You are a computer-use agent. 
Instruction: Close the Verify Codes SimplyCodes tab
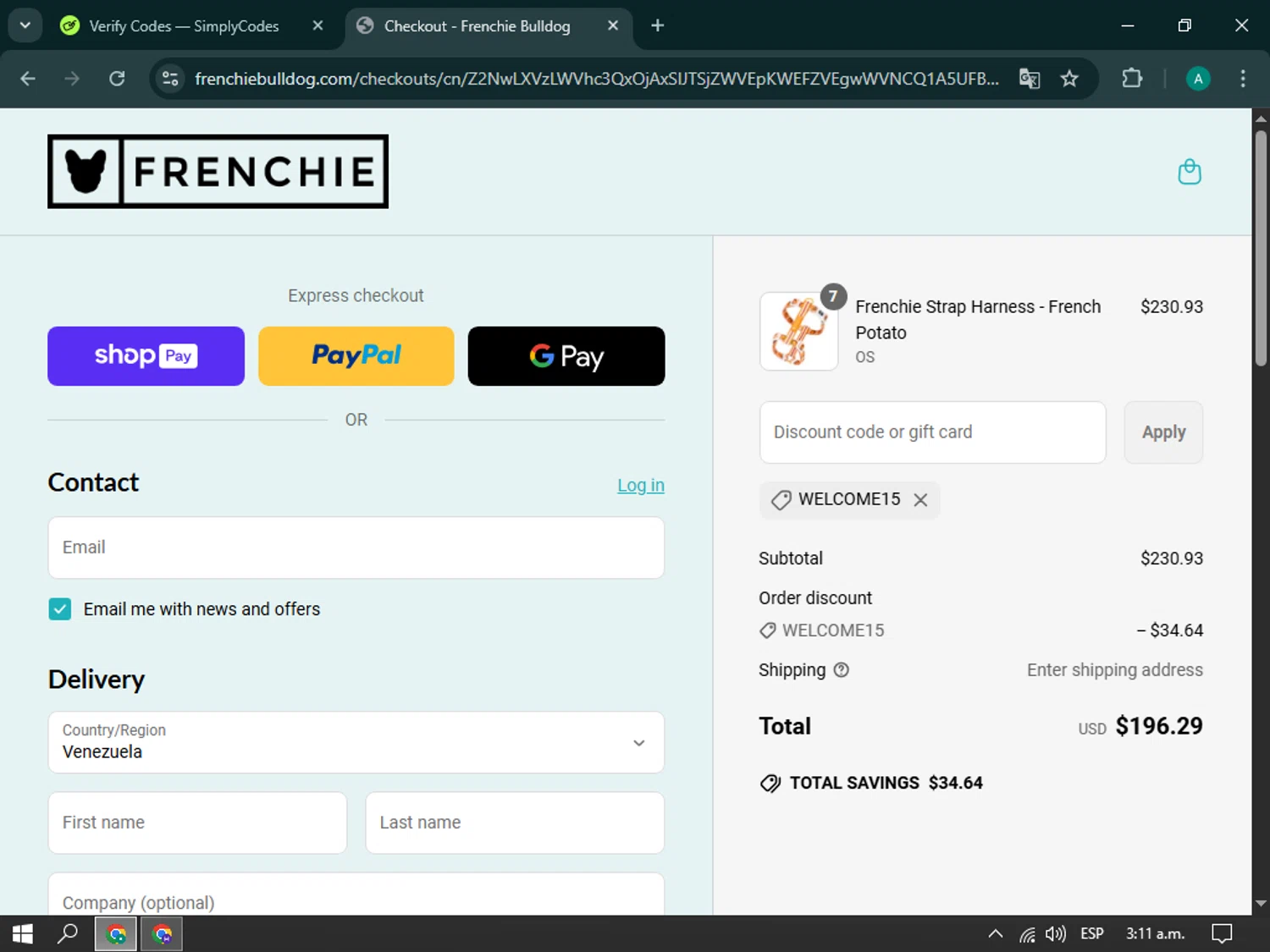[317, 25]
